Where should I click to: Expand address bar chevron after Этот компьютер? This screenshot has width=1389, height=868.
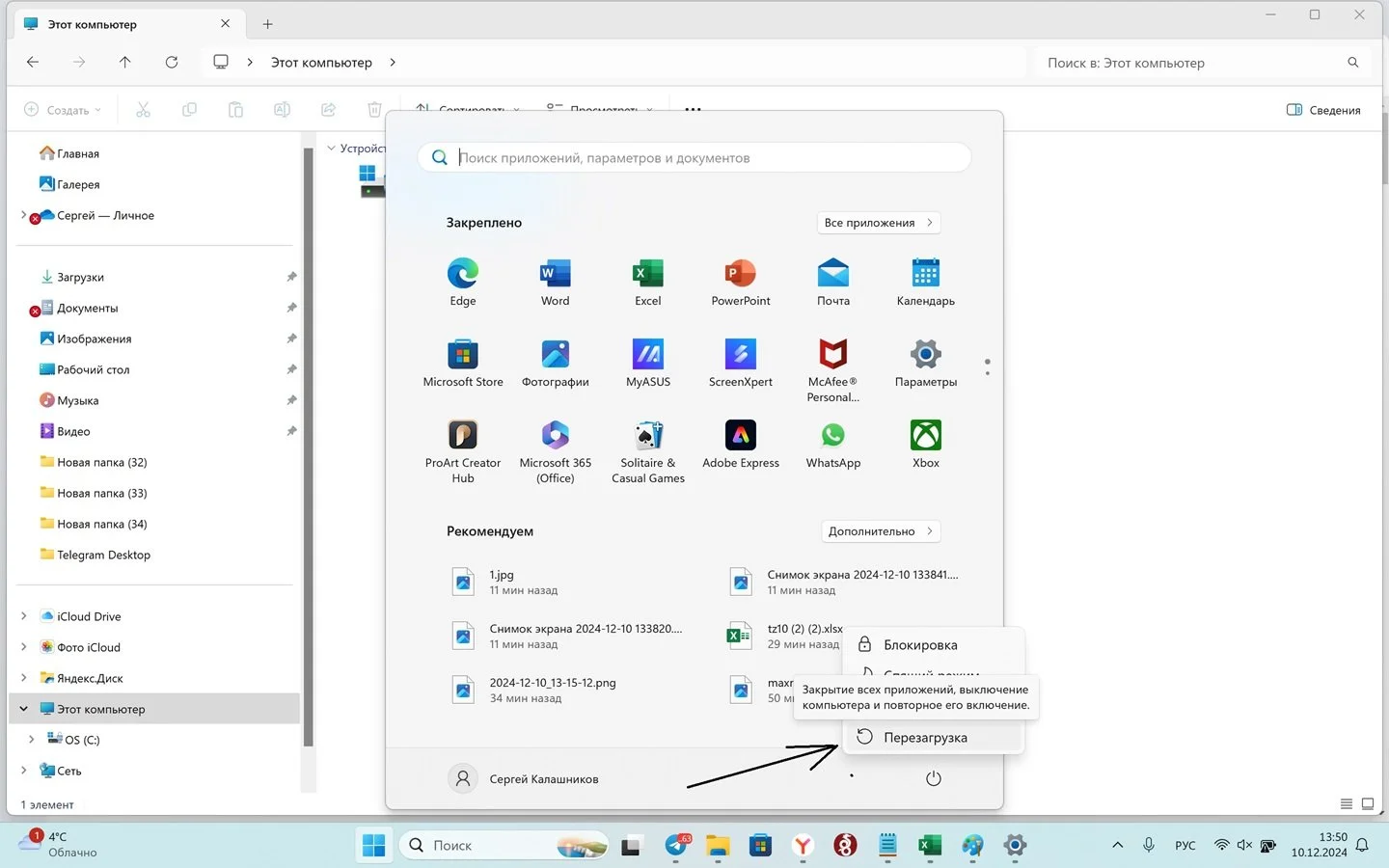click(x=392, y=63)
